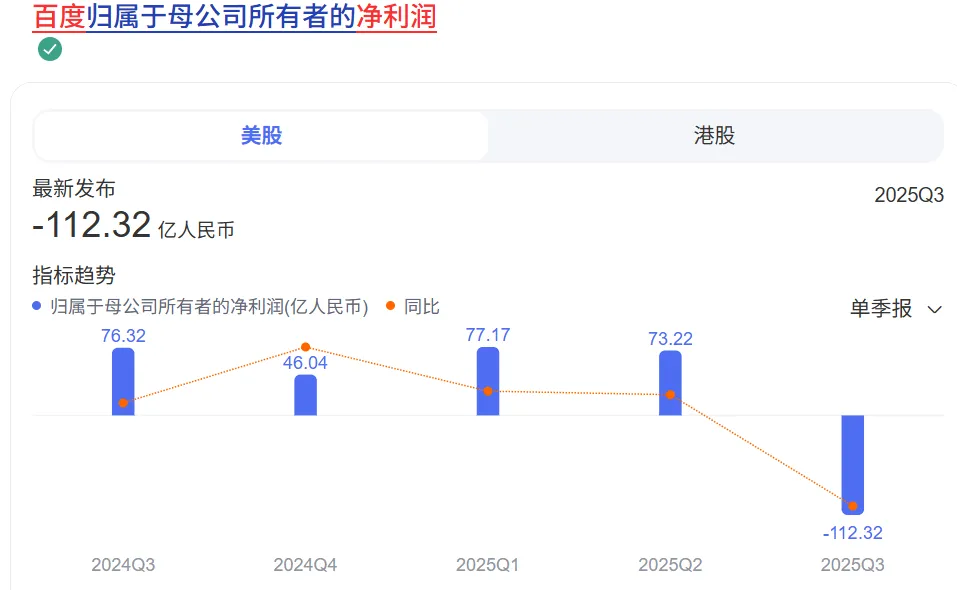Click the -112.32 value below the bar
The height and width of the screenshot is (590, 957).
coord(853,533)
